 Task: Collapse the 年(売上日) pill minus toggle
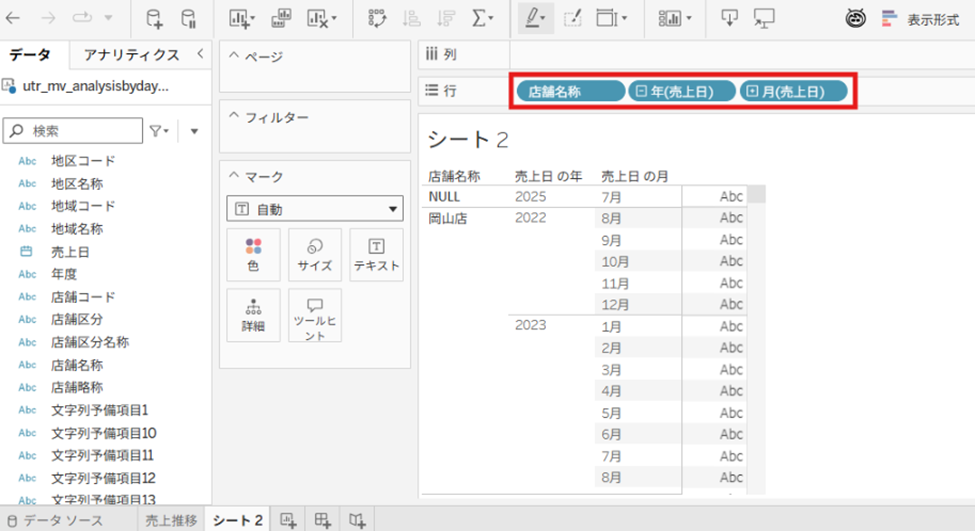[x=641, y=91]
